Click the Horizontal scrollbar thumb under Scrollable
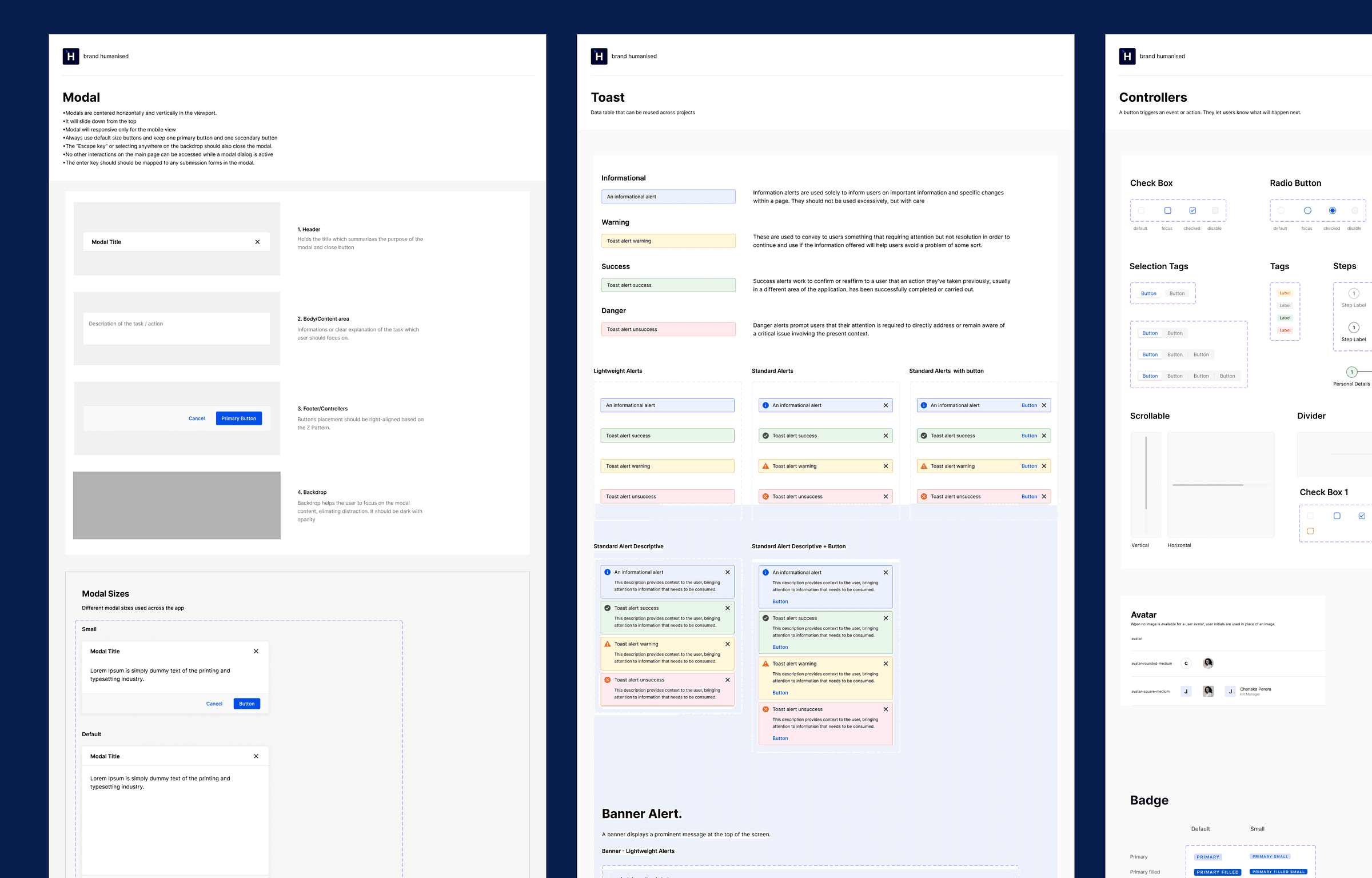This screenshot has height=878, width=1372. click(1208, 485)
